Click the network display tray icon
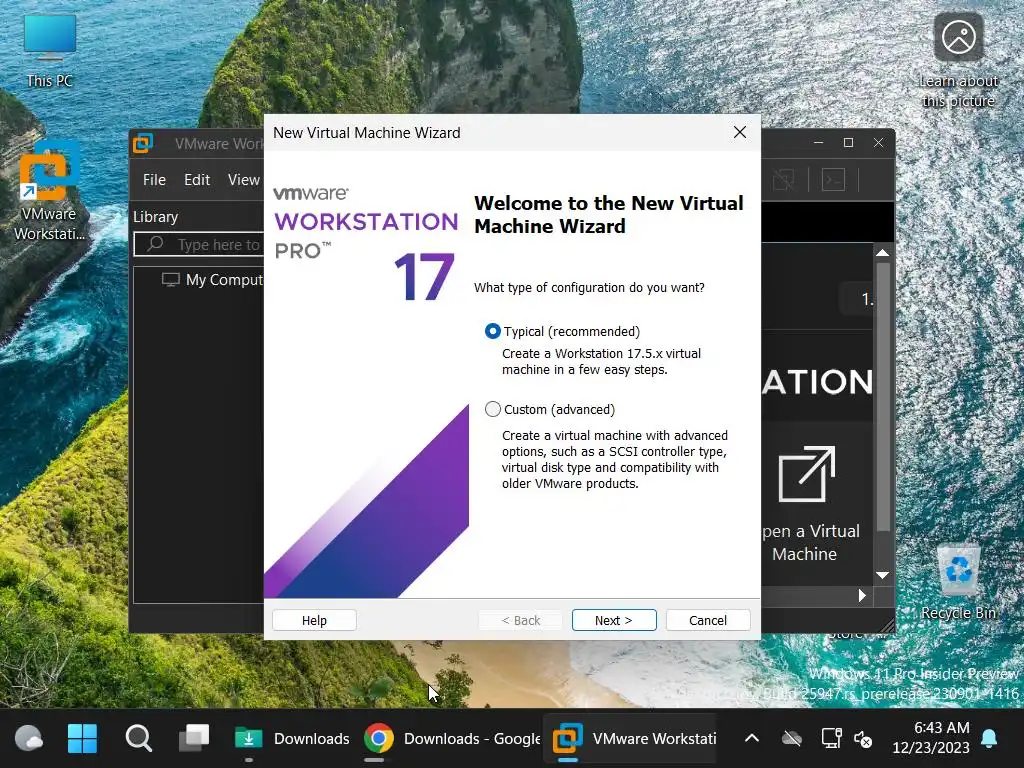The width and height of the screenshot is (1024, 768). 831,739
